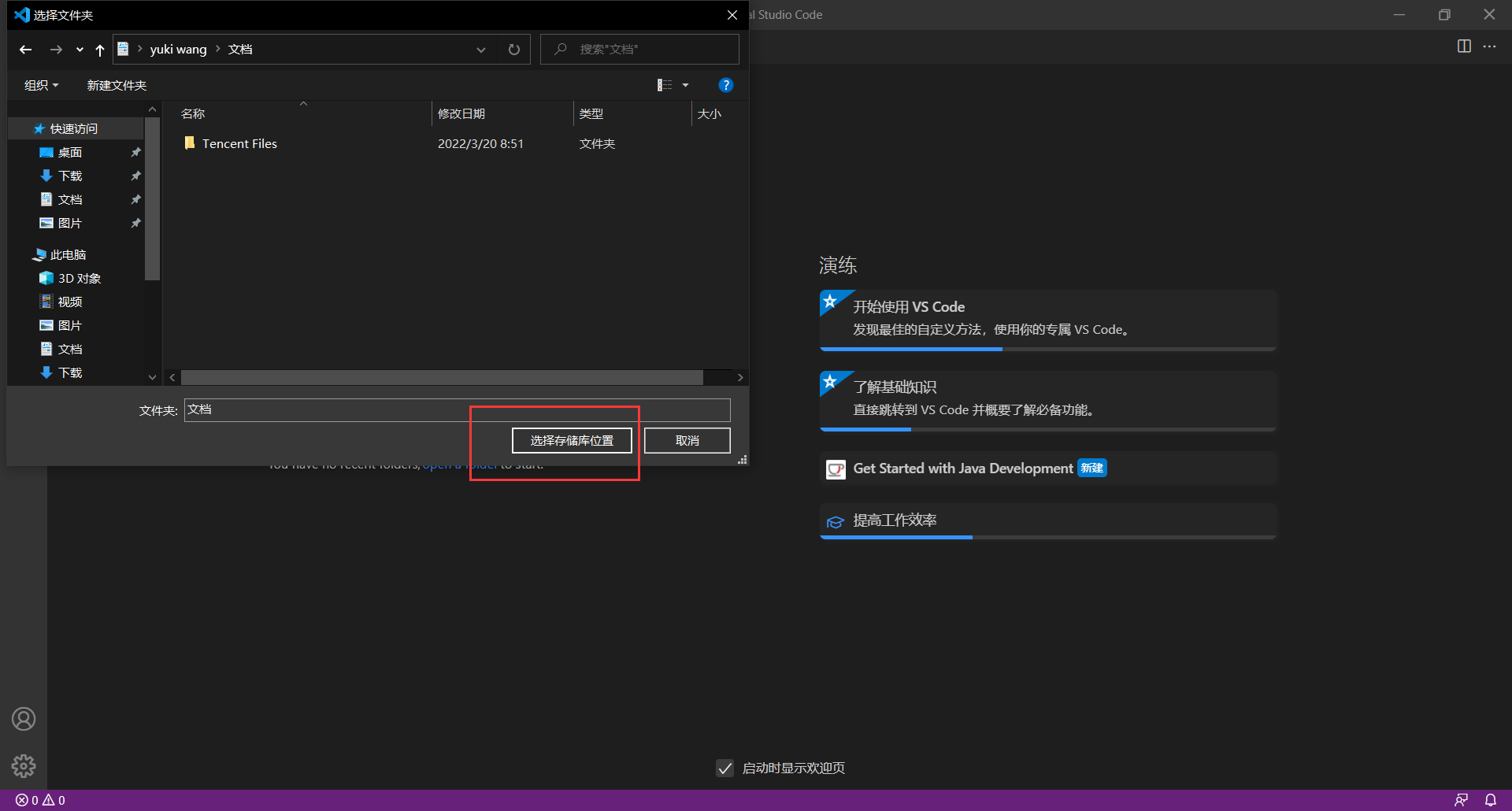This screenshot has width=1512, height=811.
Task: Minimize VS Code window
Action: (1399, 15)
